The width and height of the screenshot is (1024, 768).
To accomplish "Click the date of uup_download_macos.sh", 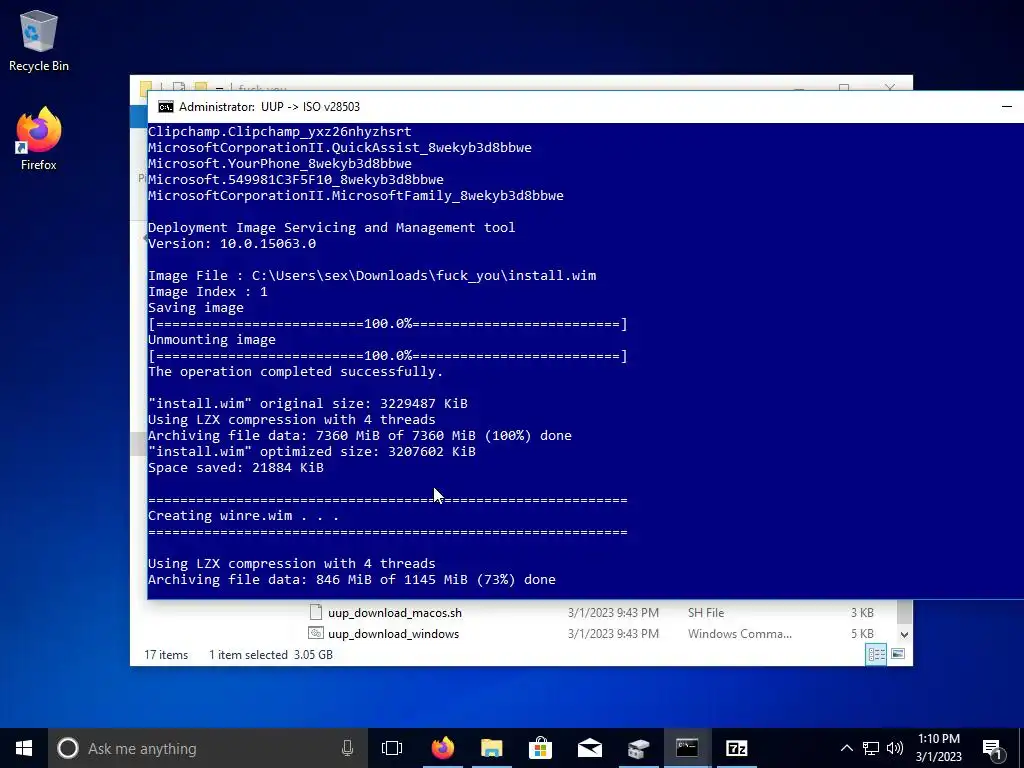I will 613,613.
